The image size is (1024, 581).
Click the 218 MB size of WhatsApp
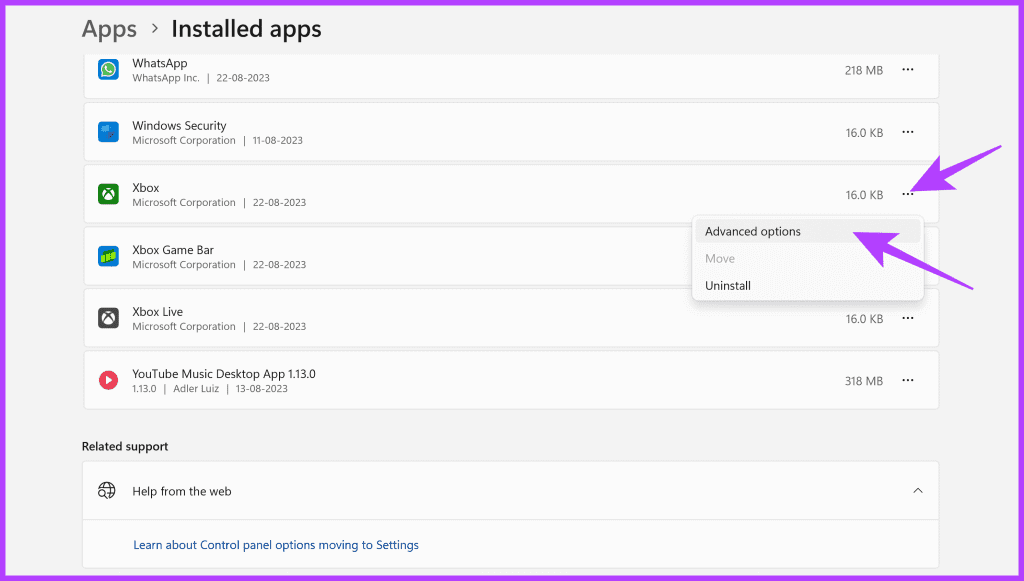tap(863, 70)
